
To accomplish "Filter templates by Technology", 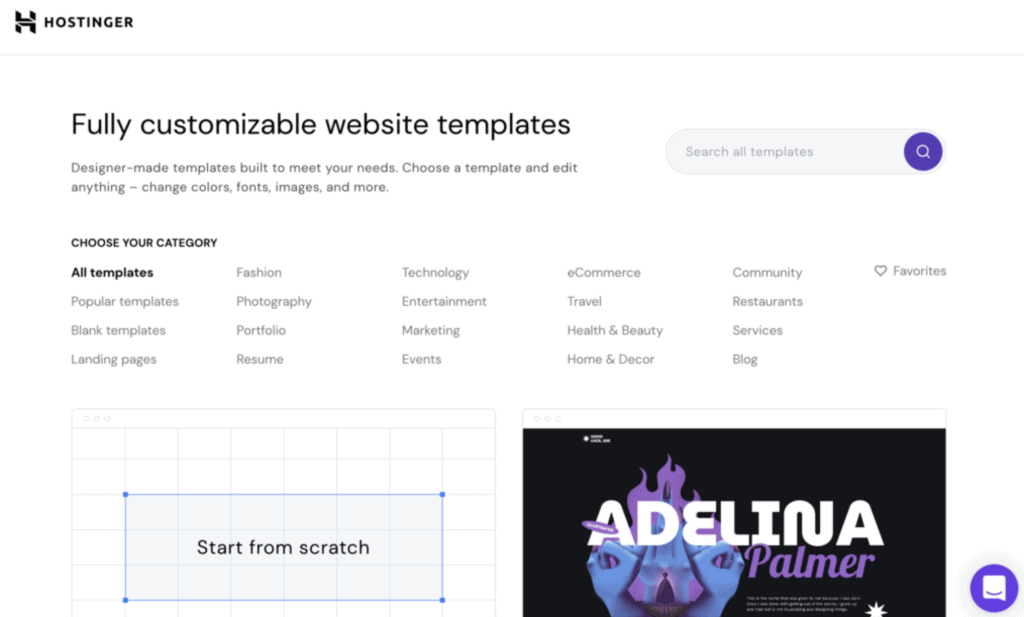I will click(x=435, y=272).
